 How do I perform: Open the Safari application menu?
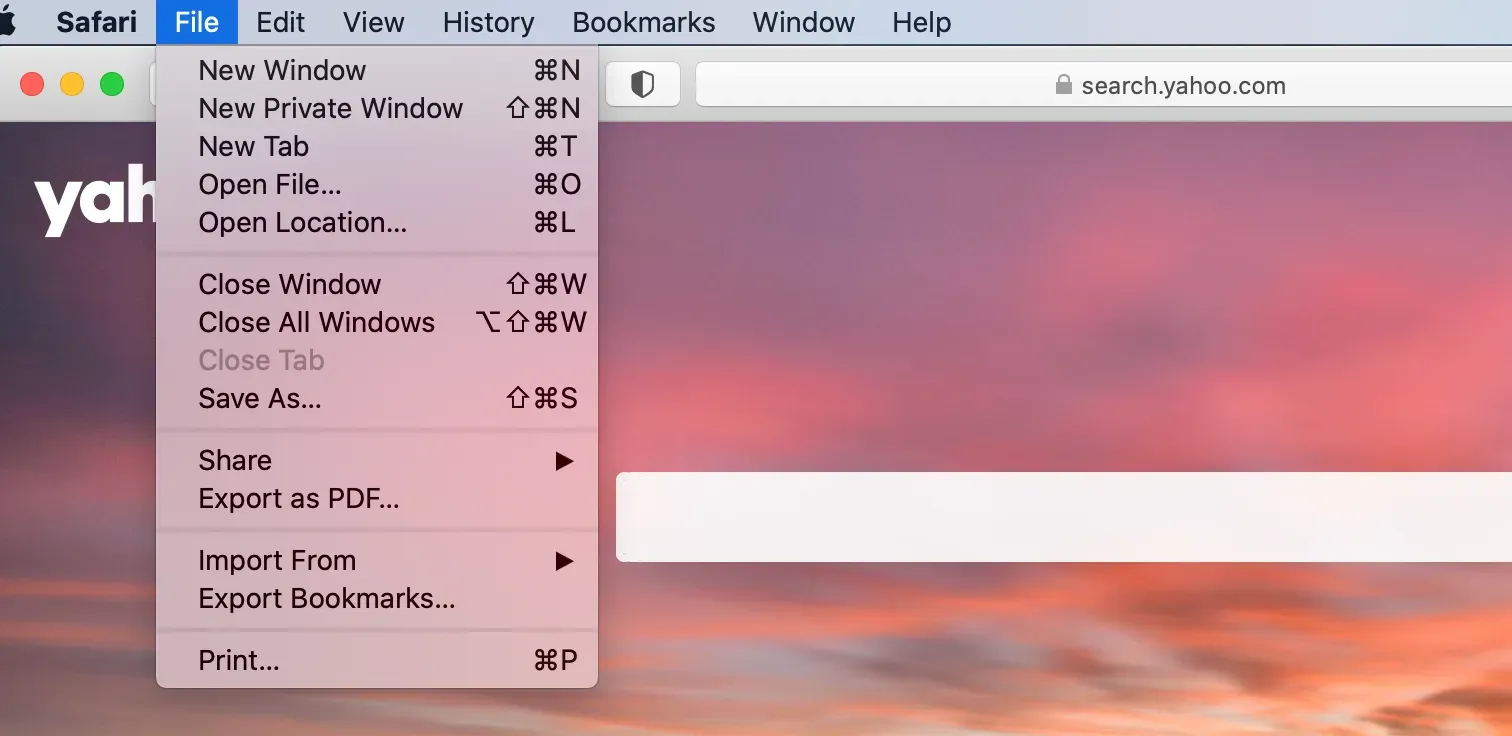pos(96,22)
